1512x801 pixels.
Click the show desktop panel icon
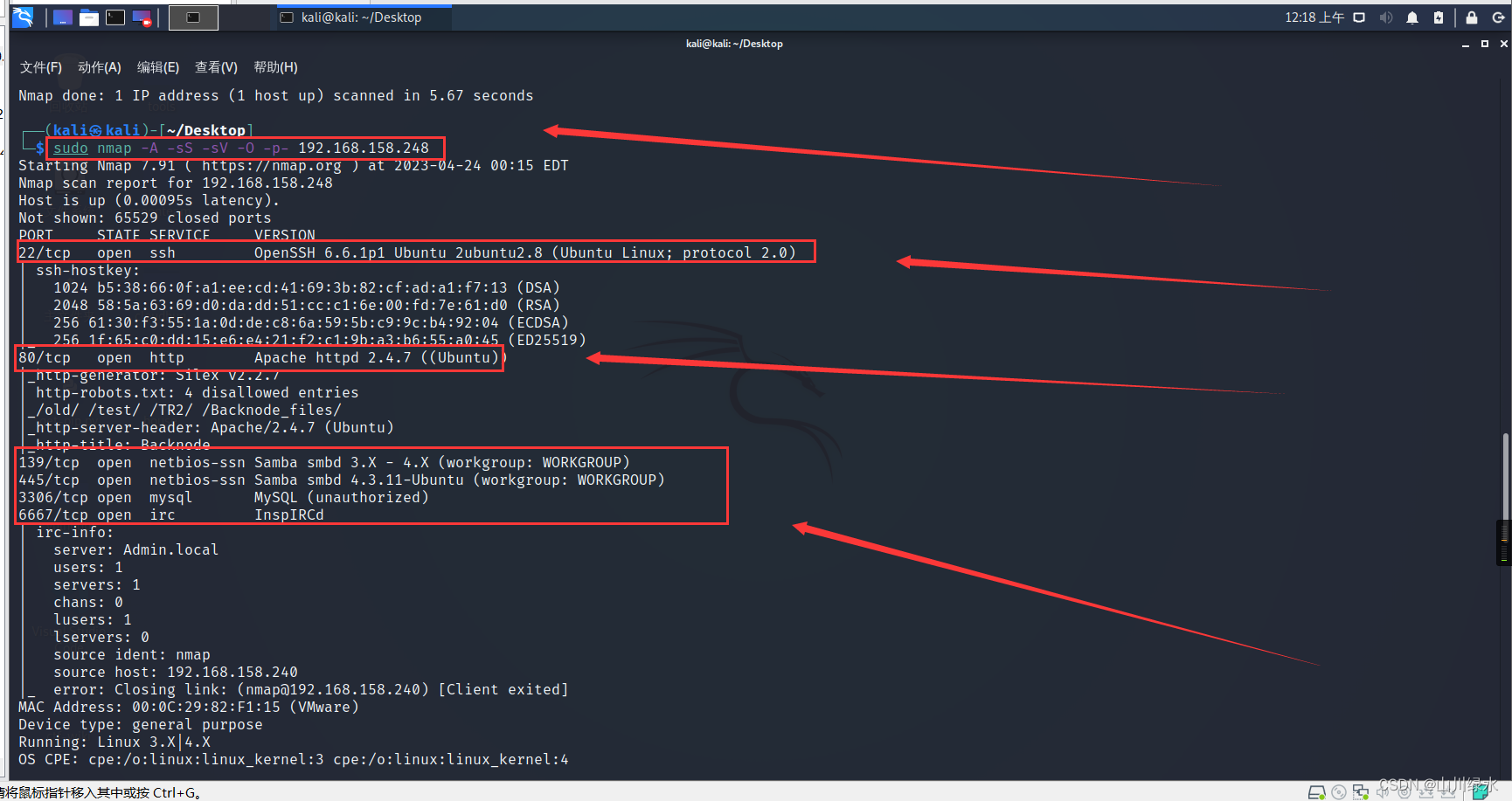click(63, 17)
